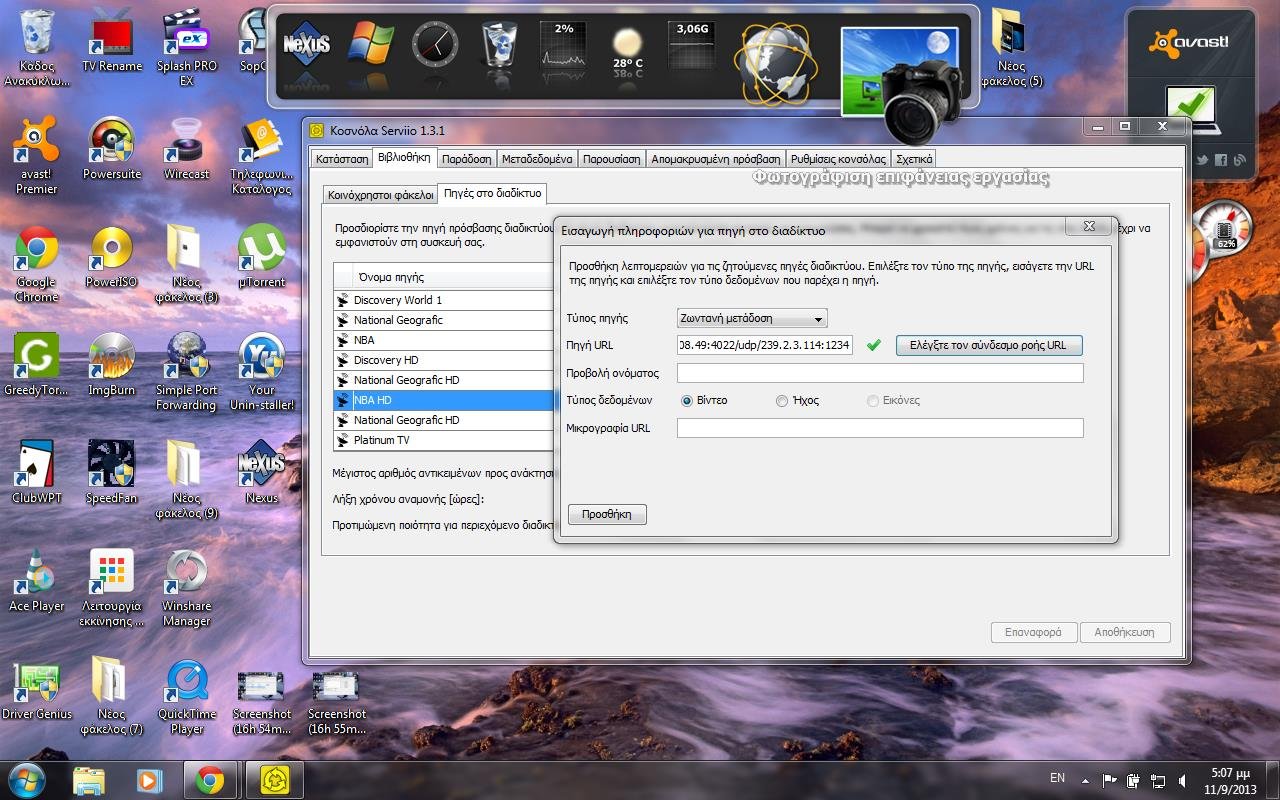Launch TV Rename from the desktop

[x=112, y=40]
